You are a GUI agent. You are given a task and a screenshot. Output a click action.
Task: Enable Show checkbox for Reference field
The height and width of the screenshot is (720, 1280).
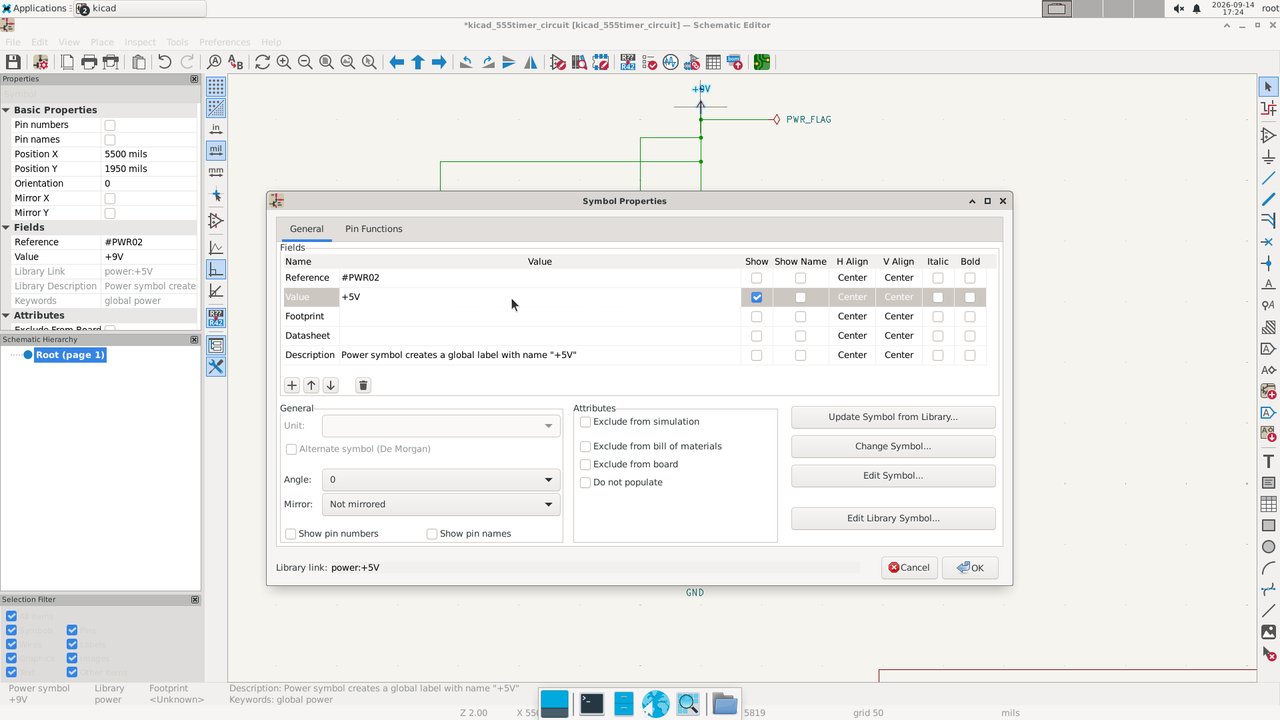(x=756, y=278)
